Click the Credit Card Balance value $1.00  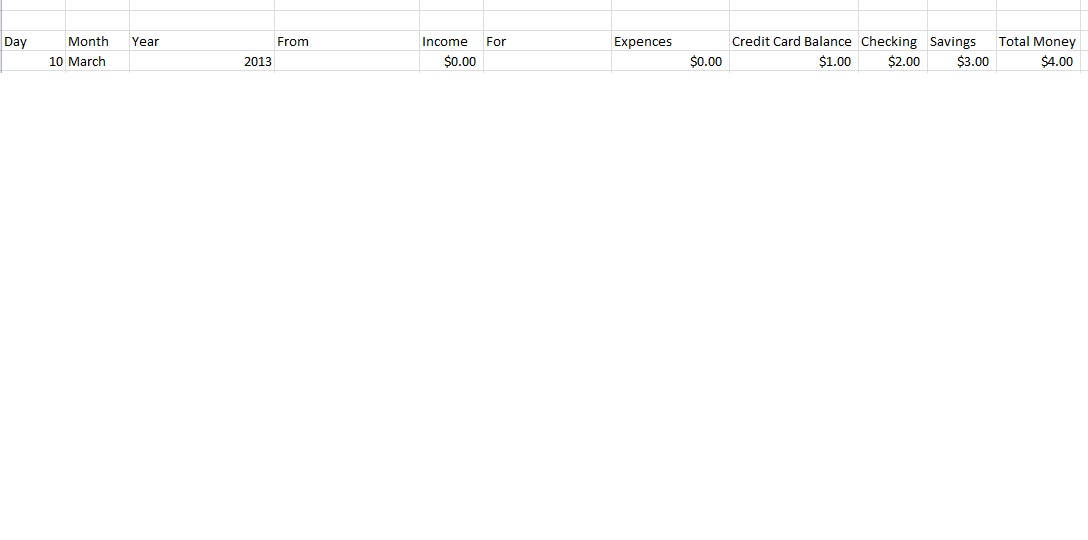tap(794, 61)
